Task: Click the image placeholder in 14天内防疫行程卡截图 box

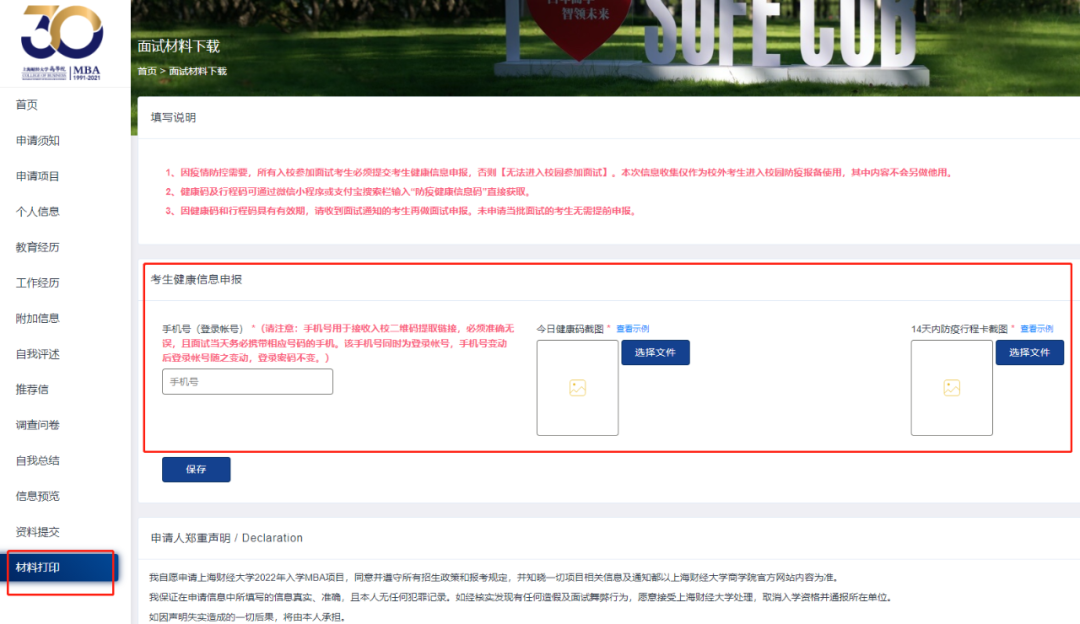Action: pos(951,388)
